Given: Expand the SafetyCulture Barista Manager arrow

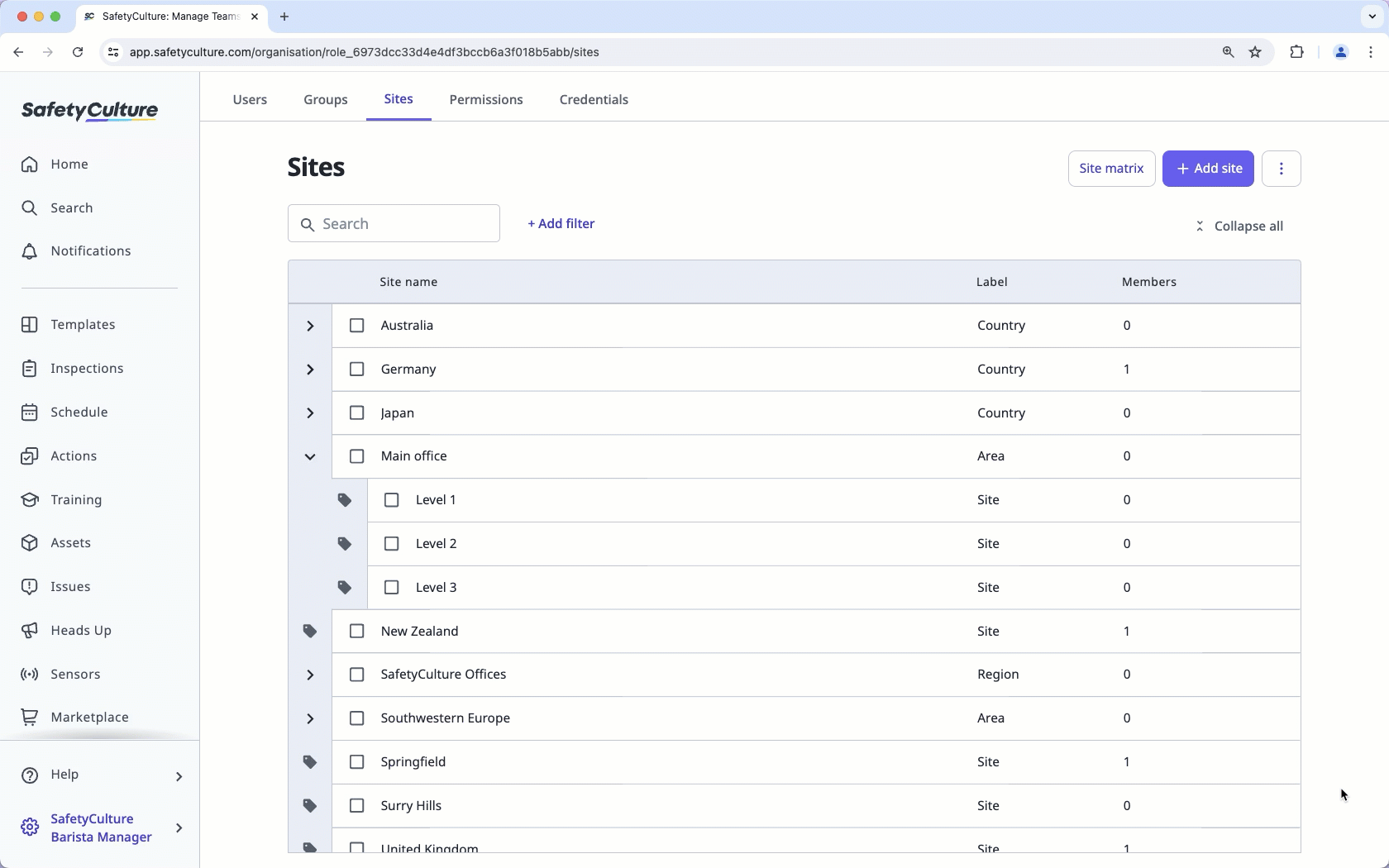Looking at the screenshot, I should (x=179, y=827).
